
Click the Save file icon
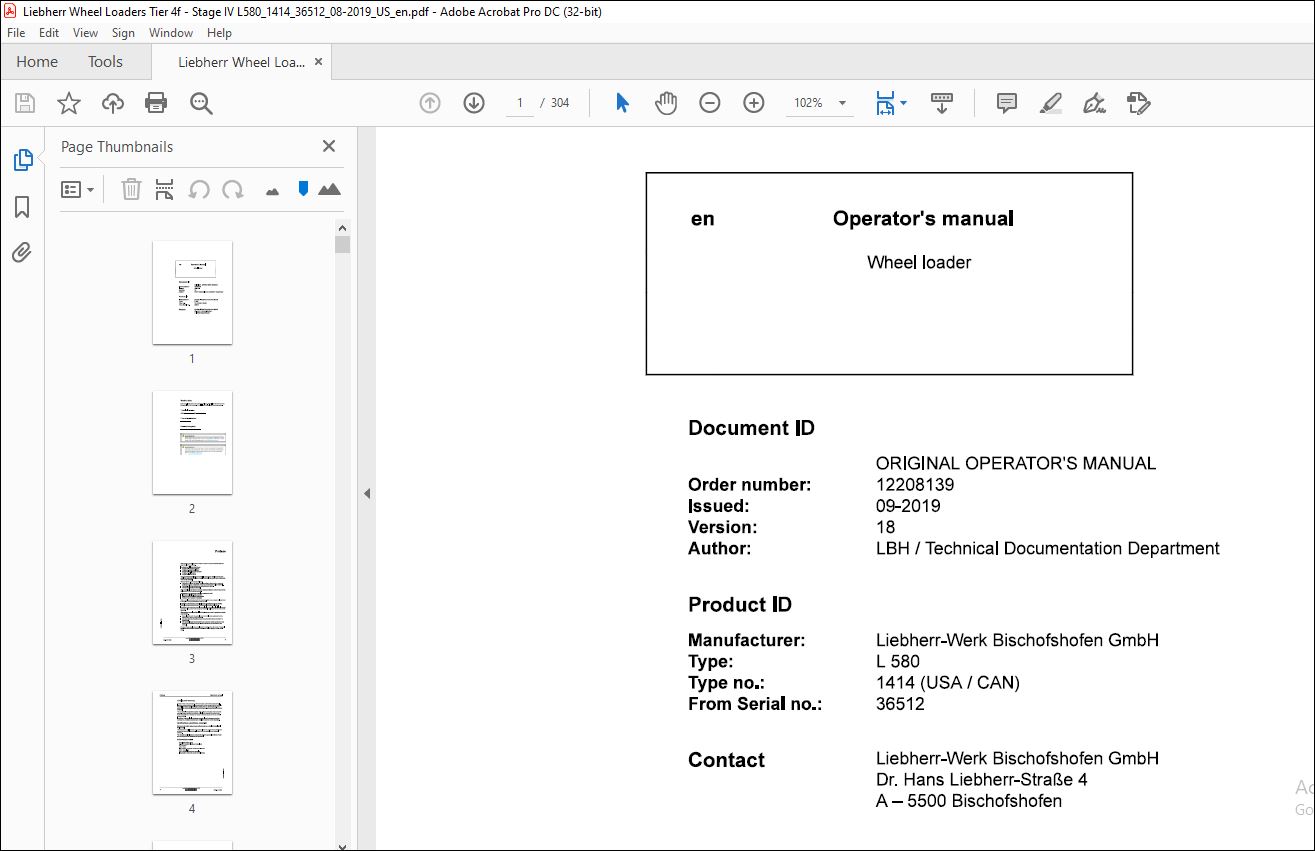[25, 103]
